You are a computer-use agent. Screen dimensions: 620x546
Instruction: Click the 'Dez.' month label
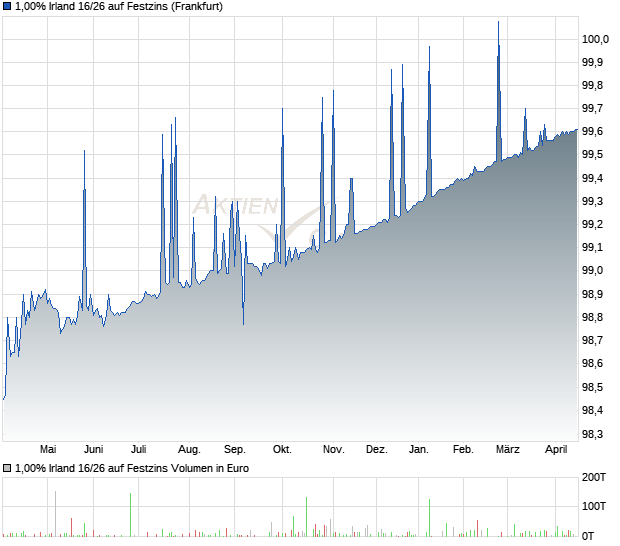click(377, 450)
